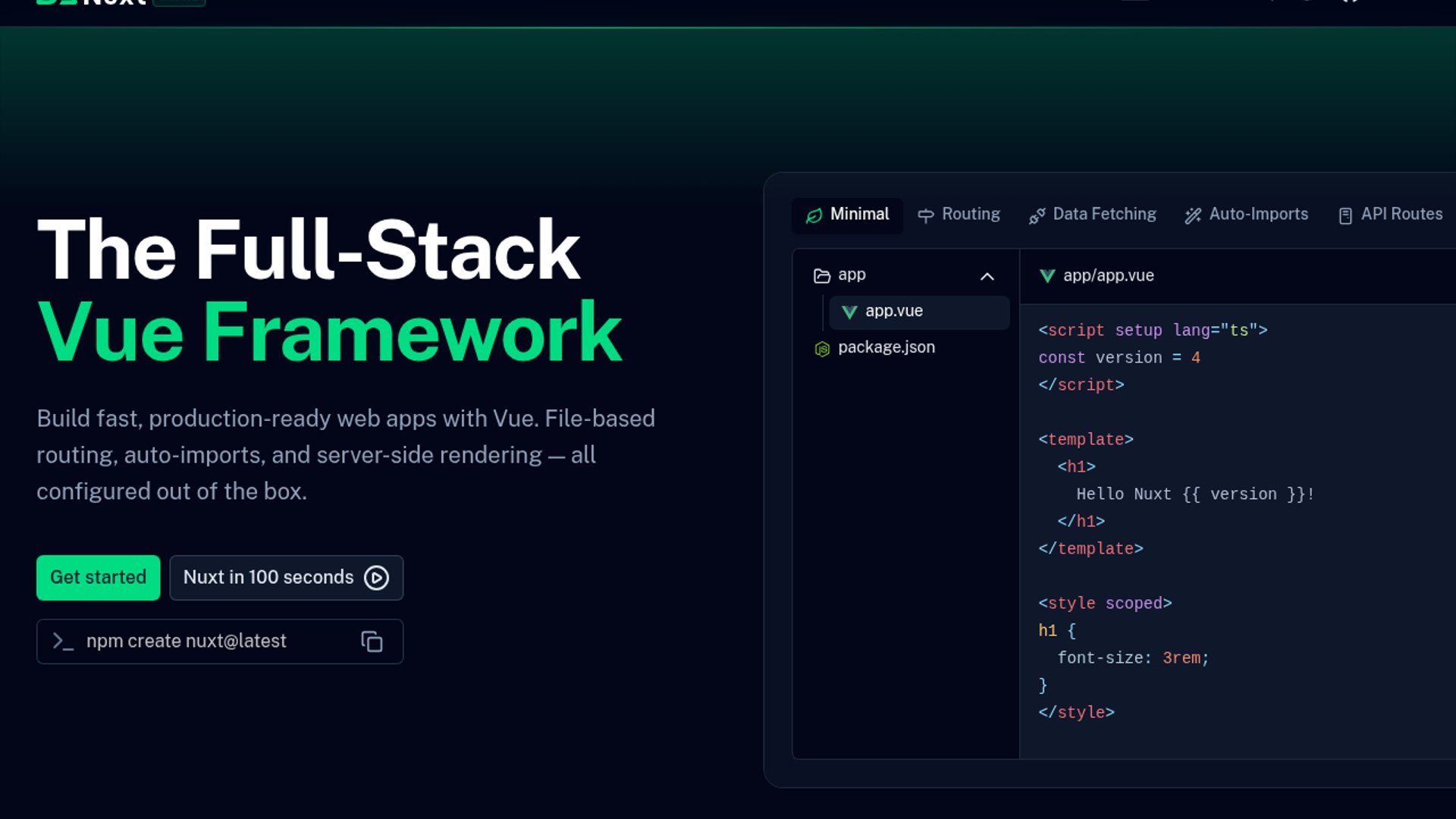
Task: Click the const version = 4 code line
Action: (1119, 358)
